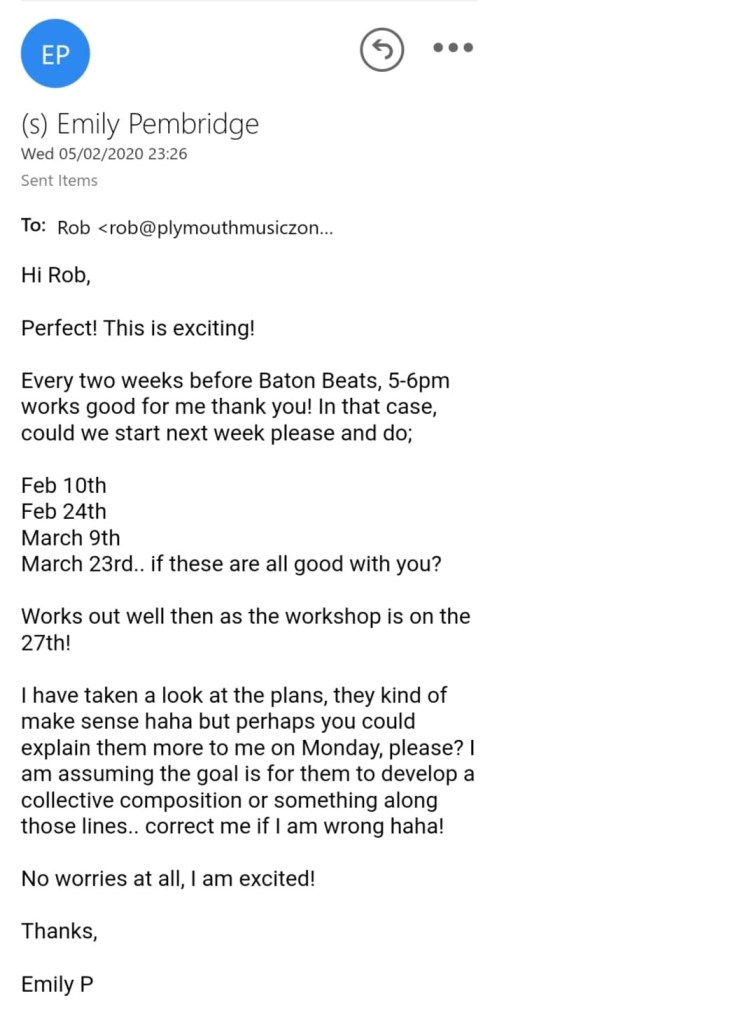Click the "No worries at all" line

[x=168, y=879]
